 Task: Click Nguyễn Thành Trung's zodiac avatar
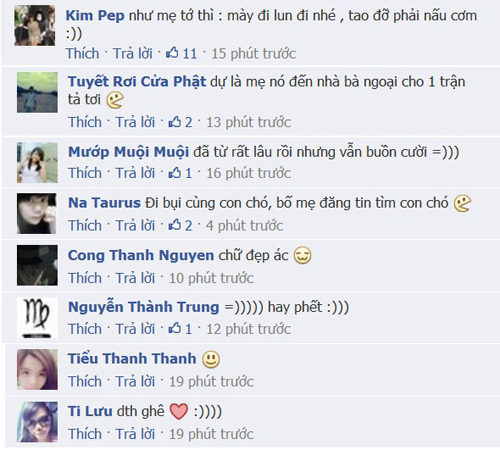37,318
